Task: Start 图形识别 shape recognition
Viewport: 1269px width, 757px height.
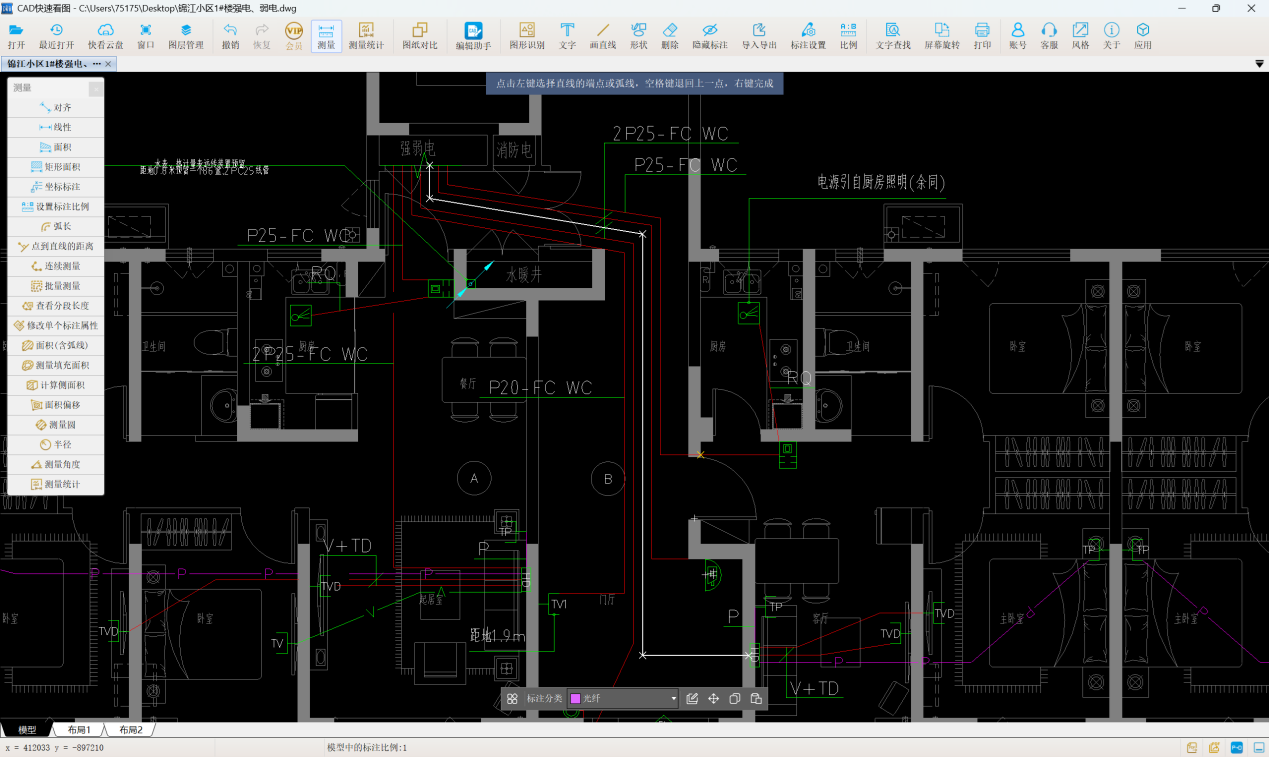Action: (x=527, y=36)
